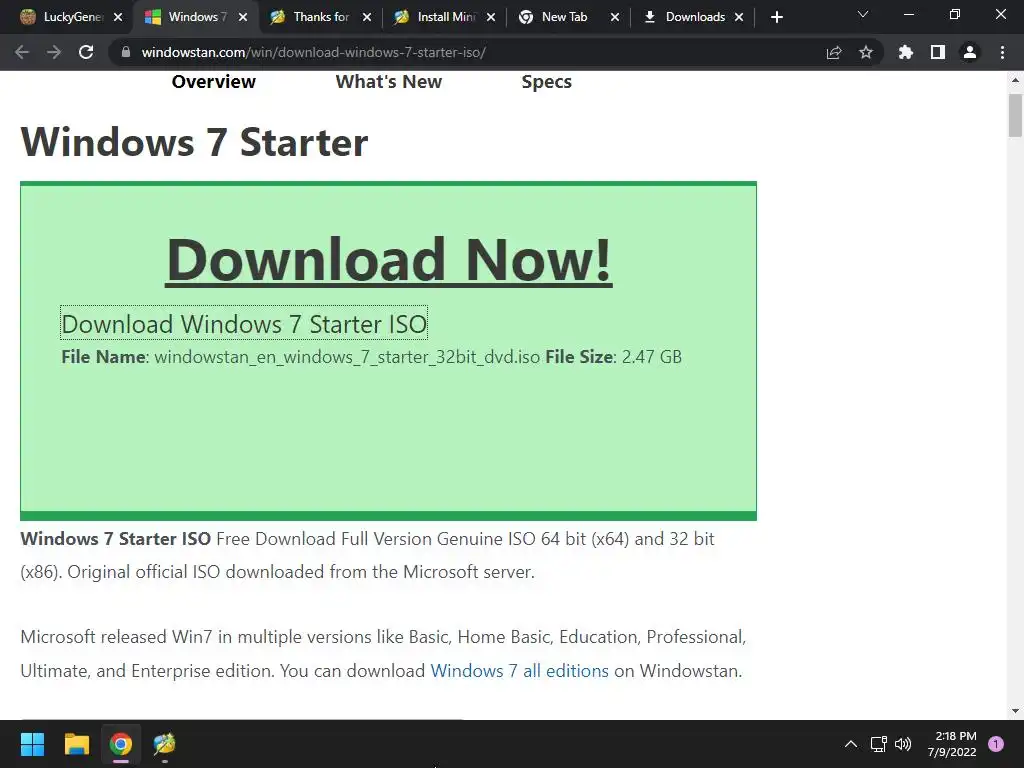Click the address bar URL
The image size is (1024, 768).
point(313,52)
